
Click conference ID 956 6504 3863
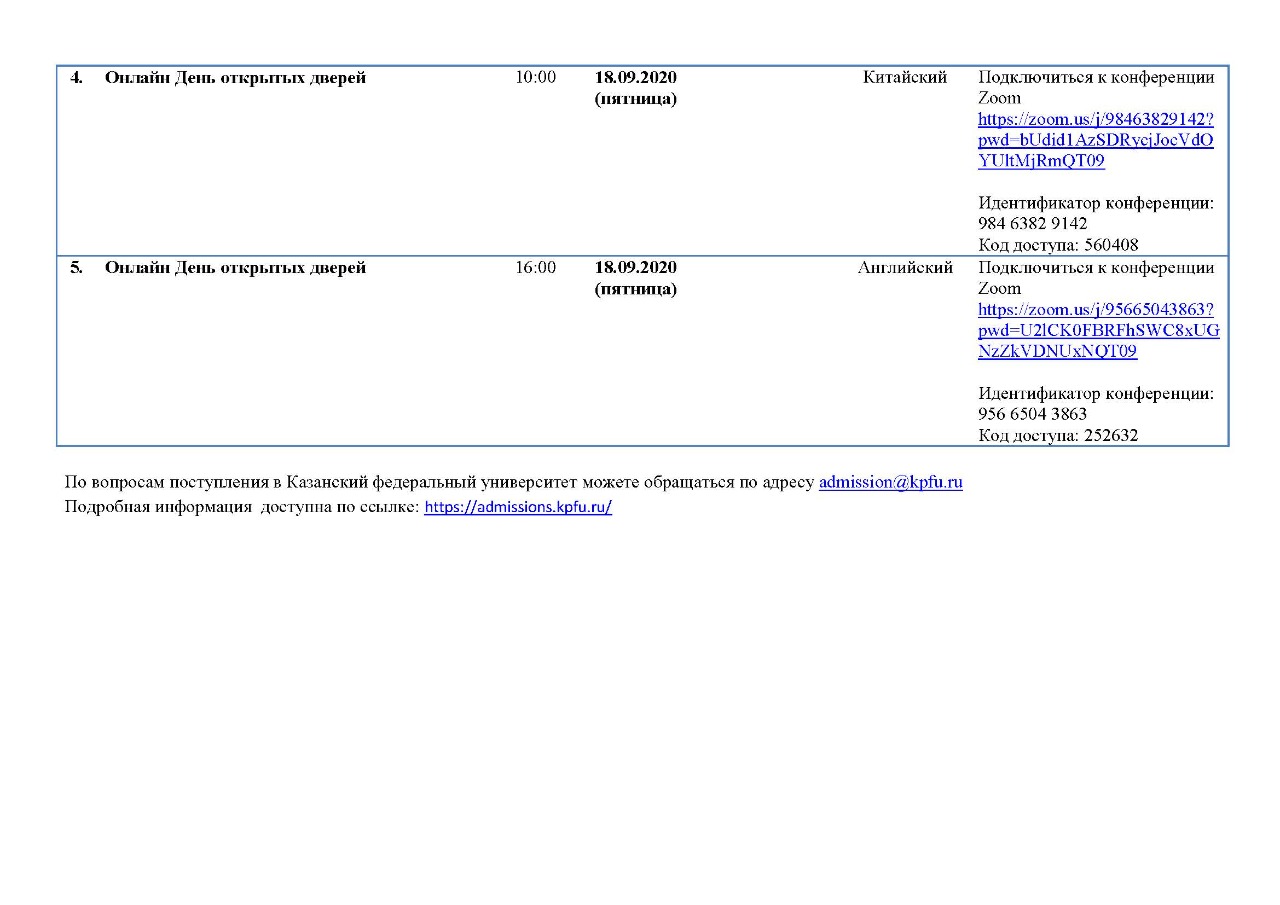point(1032,414)
